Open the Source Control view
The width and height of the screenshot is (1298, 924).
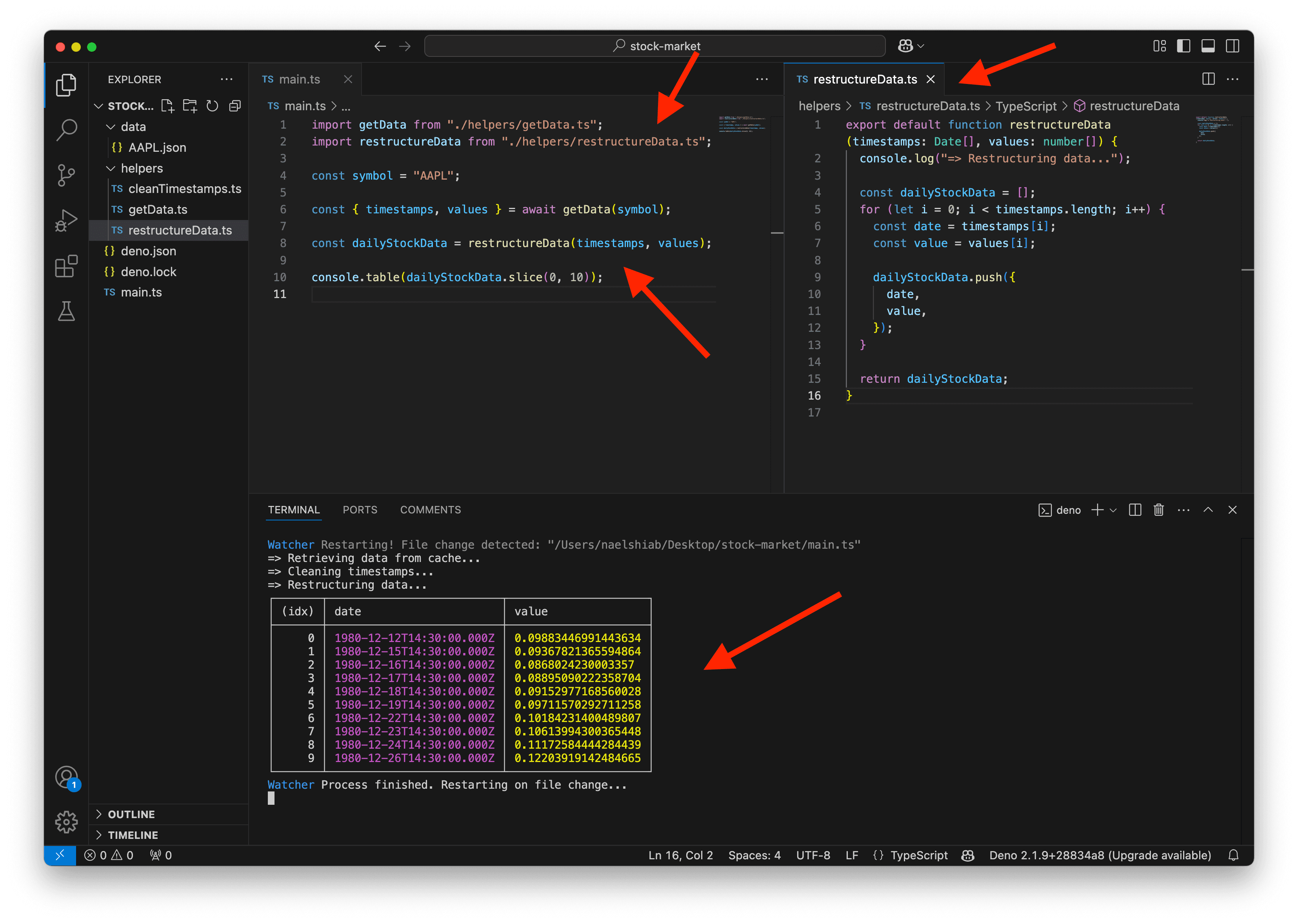click(x=66, y=175)
